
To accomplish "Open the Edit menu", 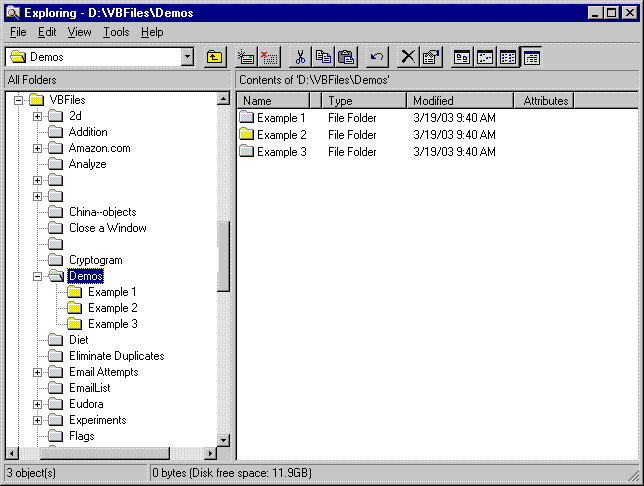I will [47, 32].
